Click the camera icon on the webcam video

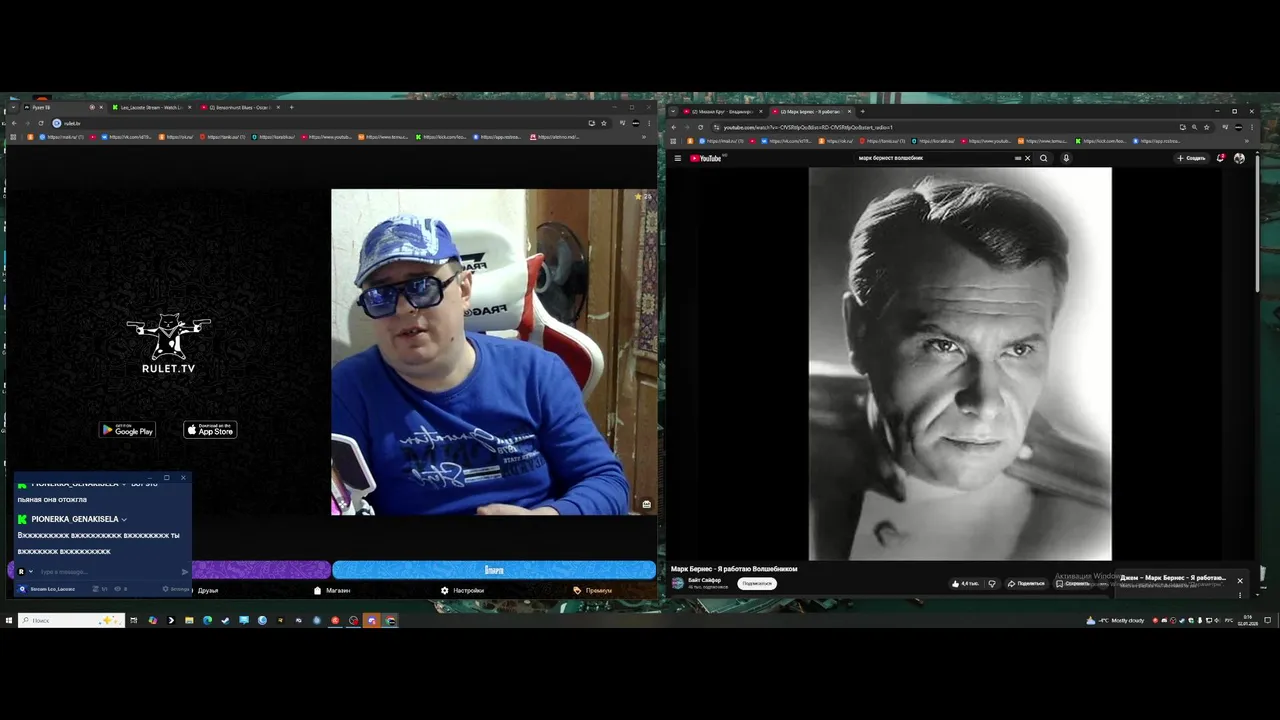pyautogui.click(x=646, y=504)
